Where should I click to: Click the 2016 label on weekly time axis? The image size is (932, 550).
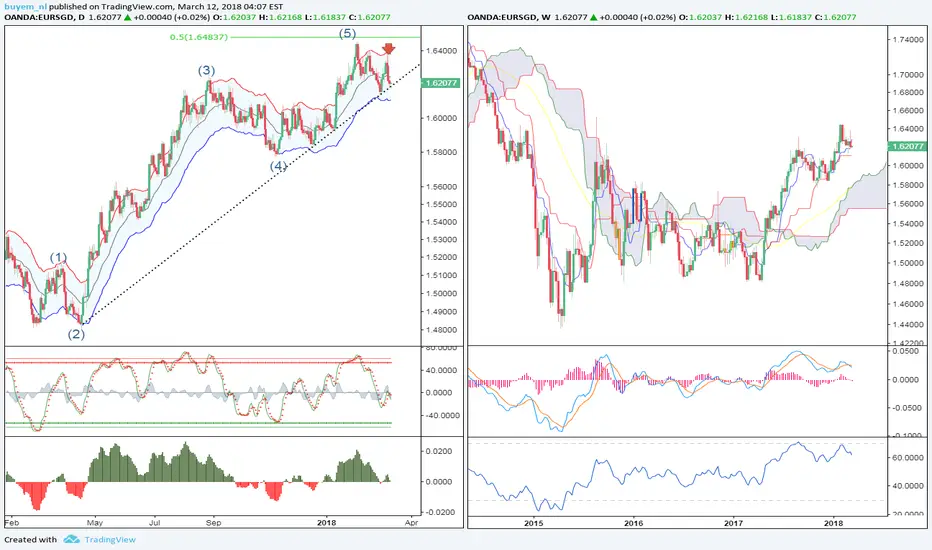tap(634, 523)
